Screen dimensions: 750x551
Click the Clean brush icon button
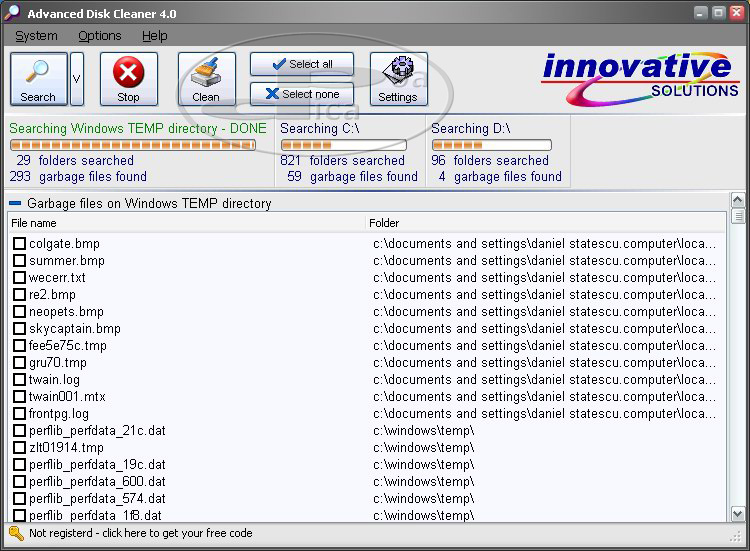(x=206, y=79)
